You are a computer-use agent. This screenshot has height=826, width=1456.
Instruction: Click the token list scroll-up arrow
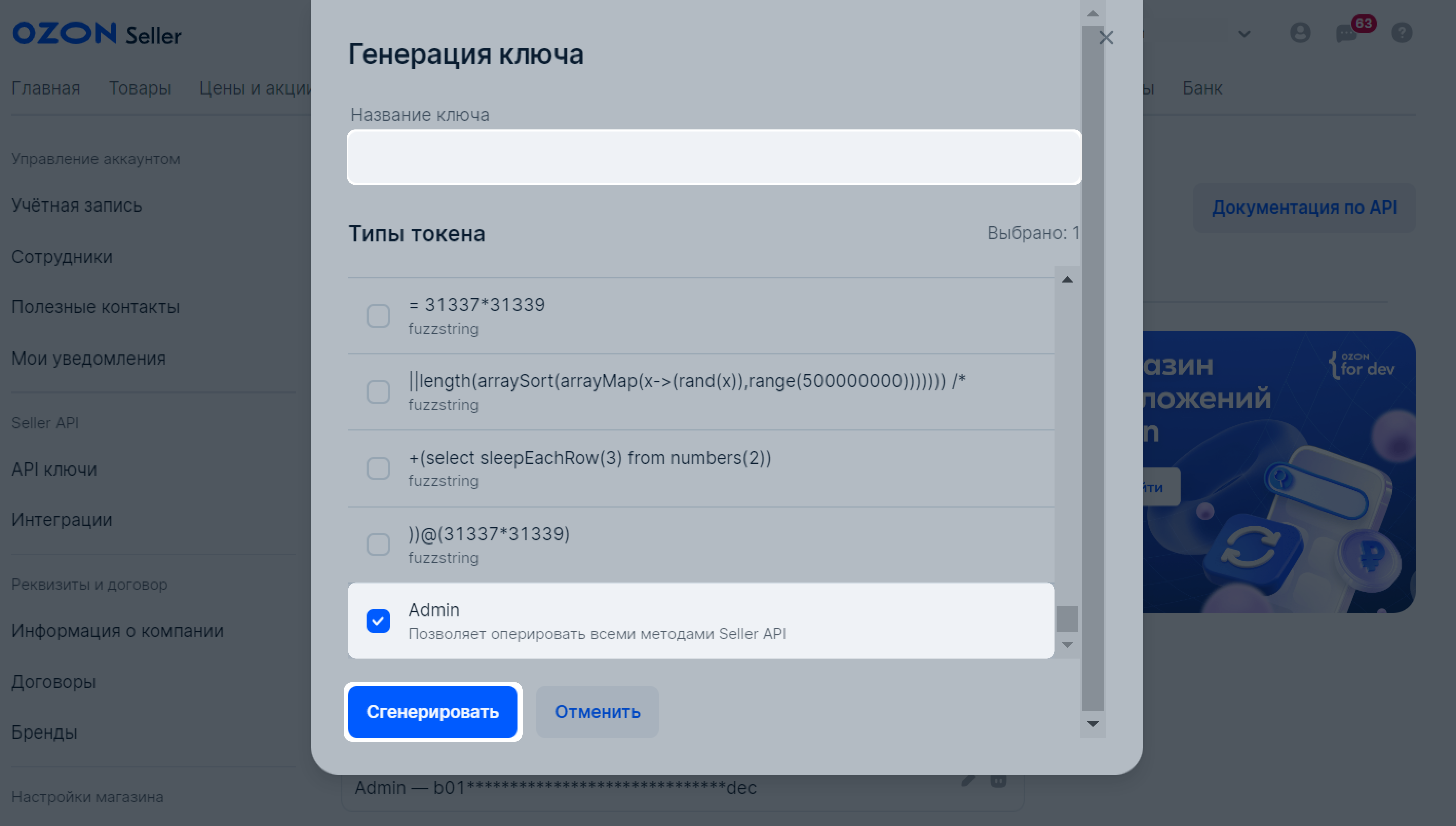point(1067,280)
